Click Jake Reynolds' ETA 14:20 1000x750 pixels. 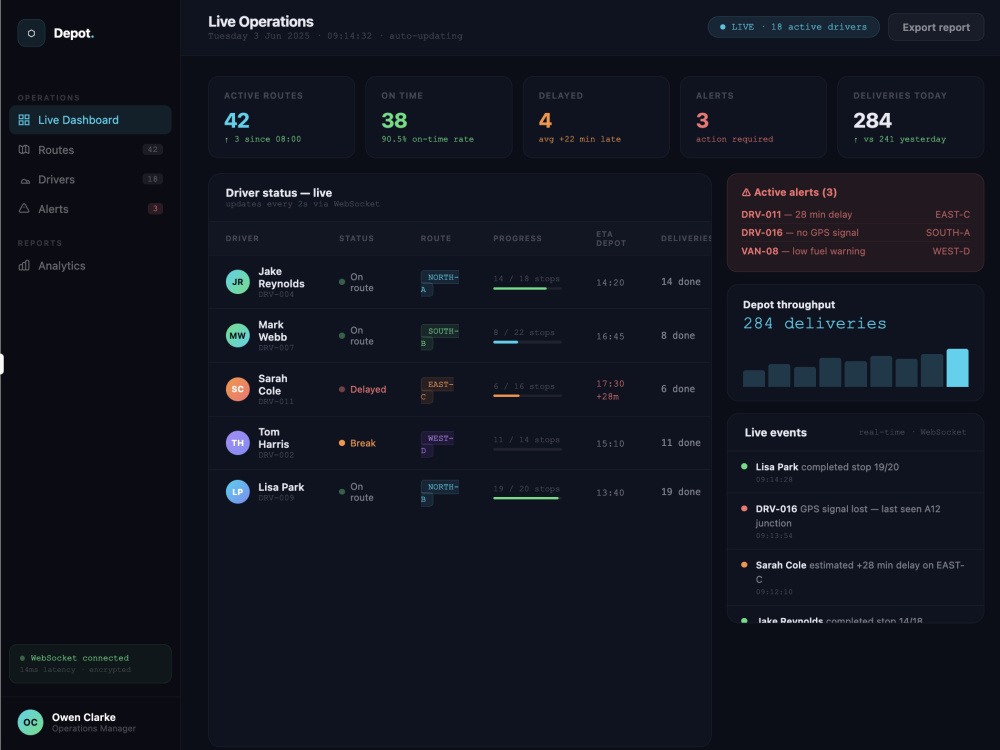610,283
